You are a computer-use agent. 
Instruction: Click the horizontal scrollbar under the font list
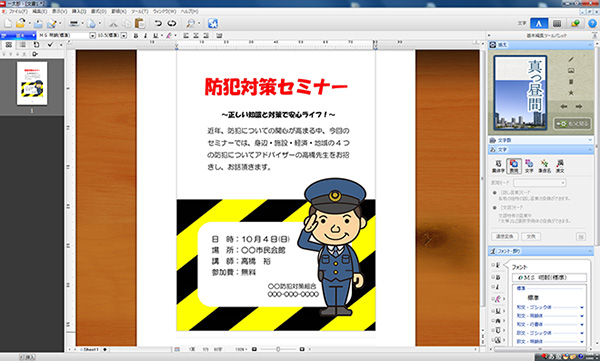(540, 349)
